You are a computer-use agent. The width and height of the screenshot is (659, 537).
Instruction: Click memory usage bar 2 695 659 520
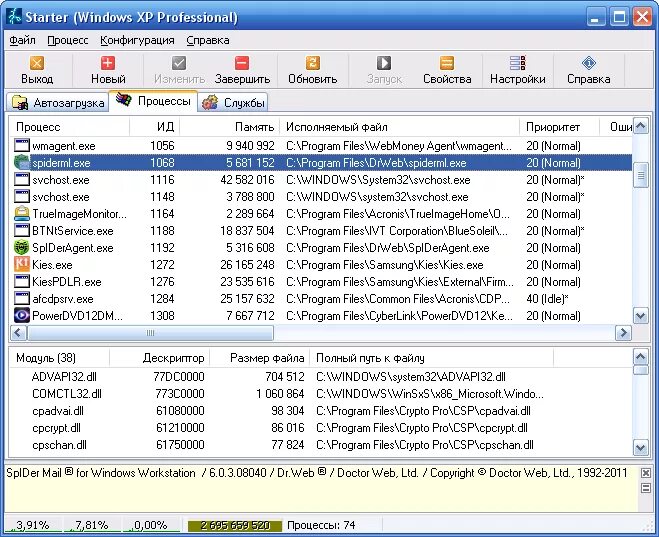click(235, 526)
